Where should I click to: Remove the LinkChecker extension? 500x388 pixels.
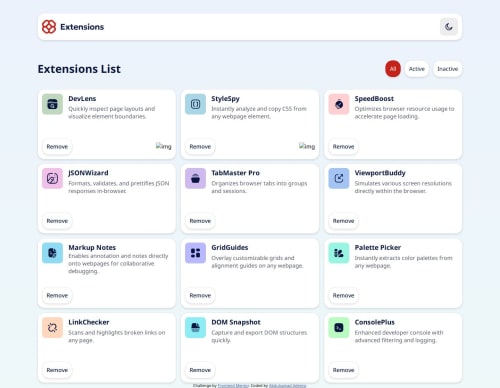click(x=57, y=370)
